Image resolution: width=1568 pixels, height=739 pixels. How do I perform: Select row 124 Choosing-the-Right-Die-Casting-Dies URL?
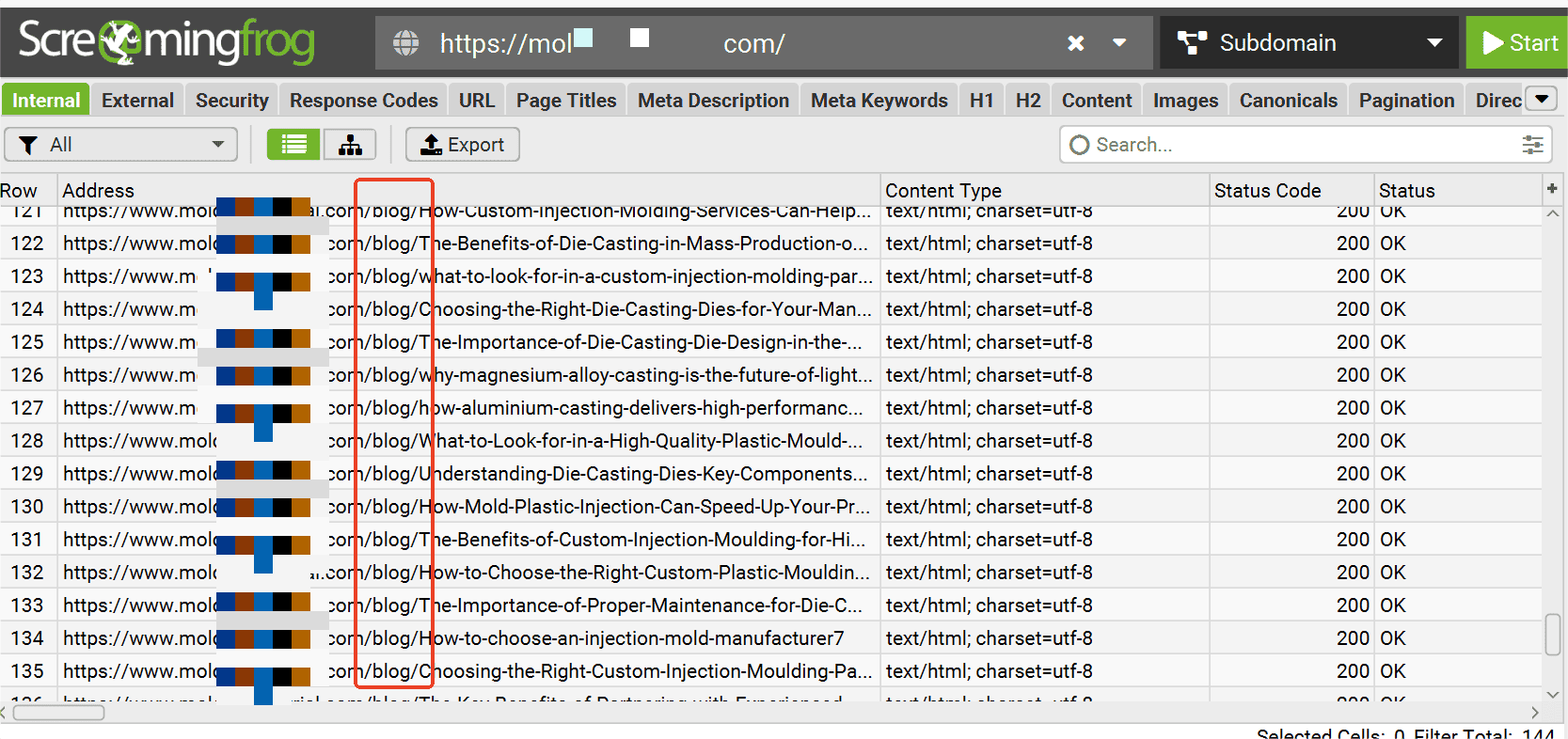468,309
